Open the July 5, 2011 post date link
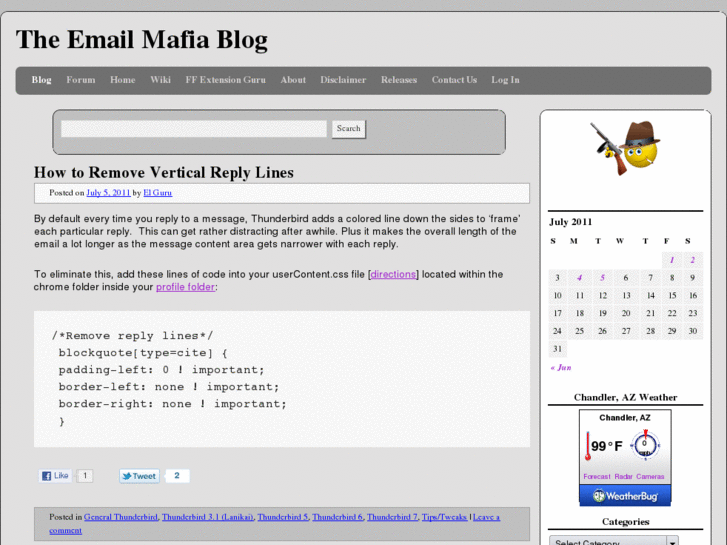Viewport: 727px width, 545px height. pyautogui.click(x=108, y=192)
